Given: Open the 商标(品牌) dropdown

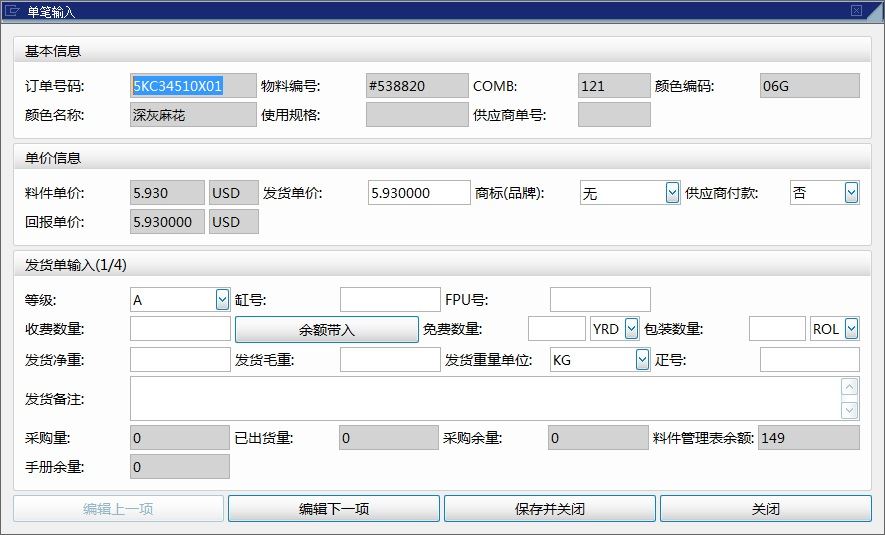Looking at the screenshot, I should [672, 193].
